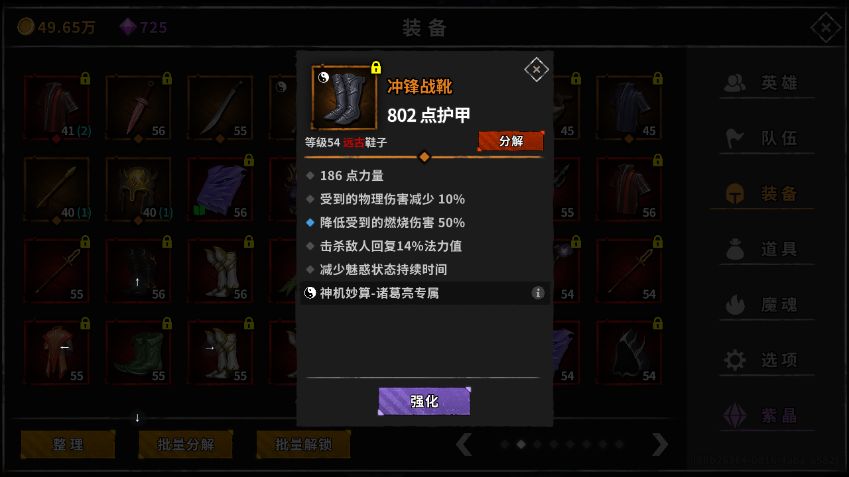
Task: Select the third inventory page dot
Action: pyautogui.click(x=537, y=445)
